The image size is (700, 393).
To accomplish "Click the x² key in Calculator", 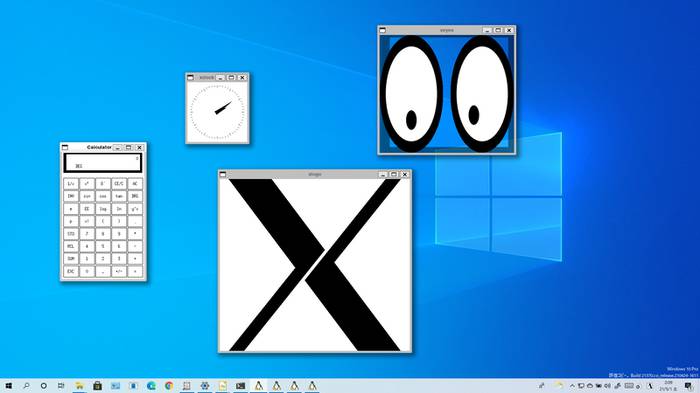I will [x=87, y=184].
